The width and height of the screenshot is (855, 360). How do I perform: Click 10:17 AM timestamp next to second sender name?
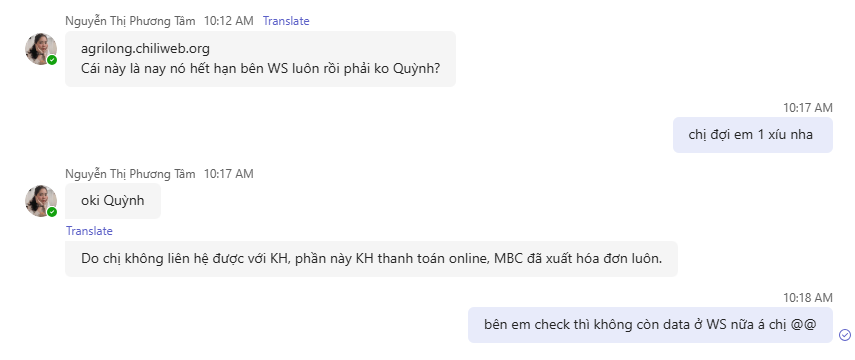[x=228, y=174]
